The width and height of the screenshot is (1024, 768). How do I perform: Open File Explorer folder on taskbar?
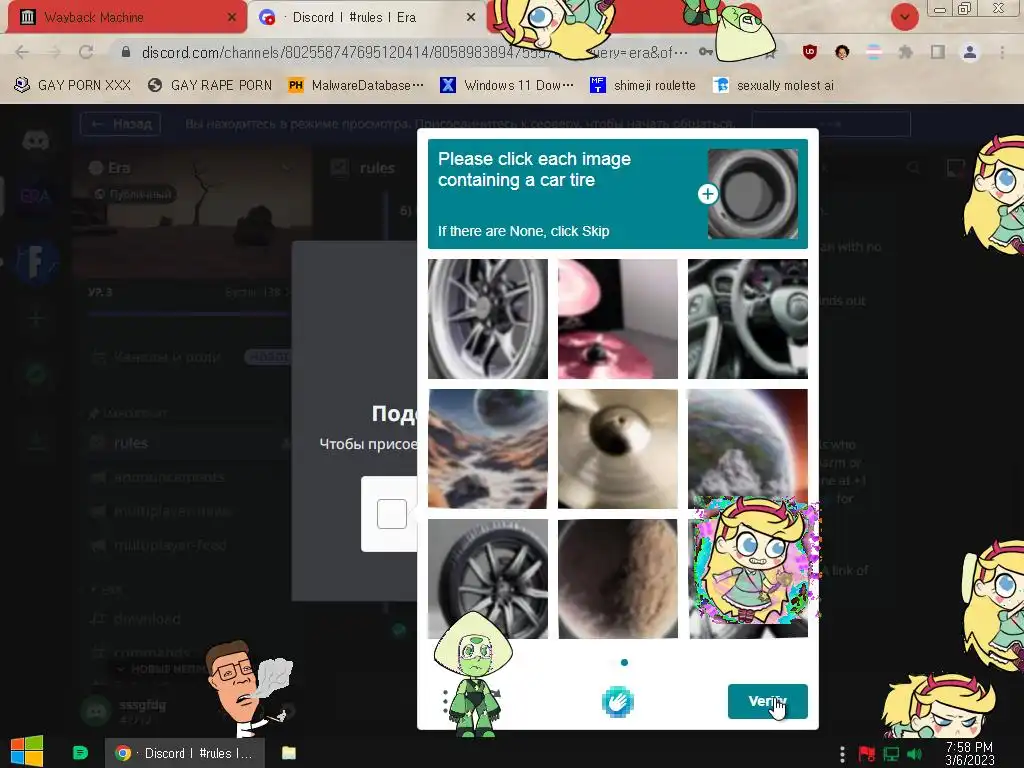(289, 753)
